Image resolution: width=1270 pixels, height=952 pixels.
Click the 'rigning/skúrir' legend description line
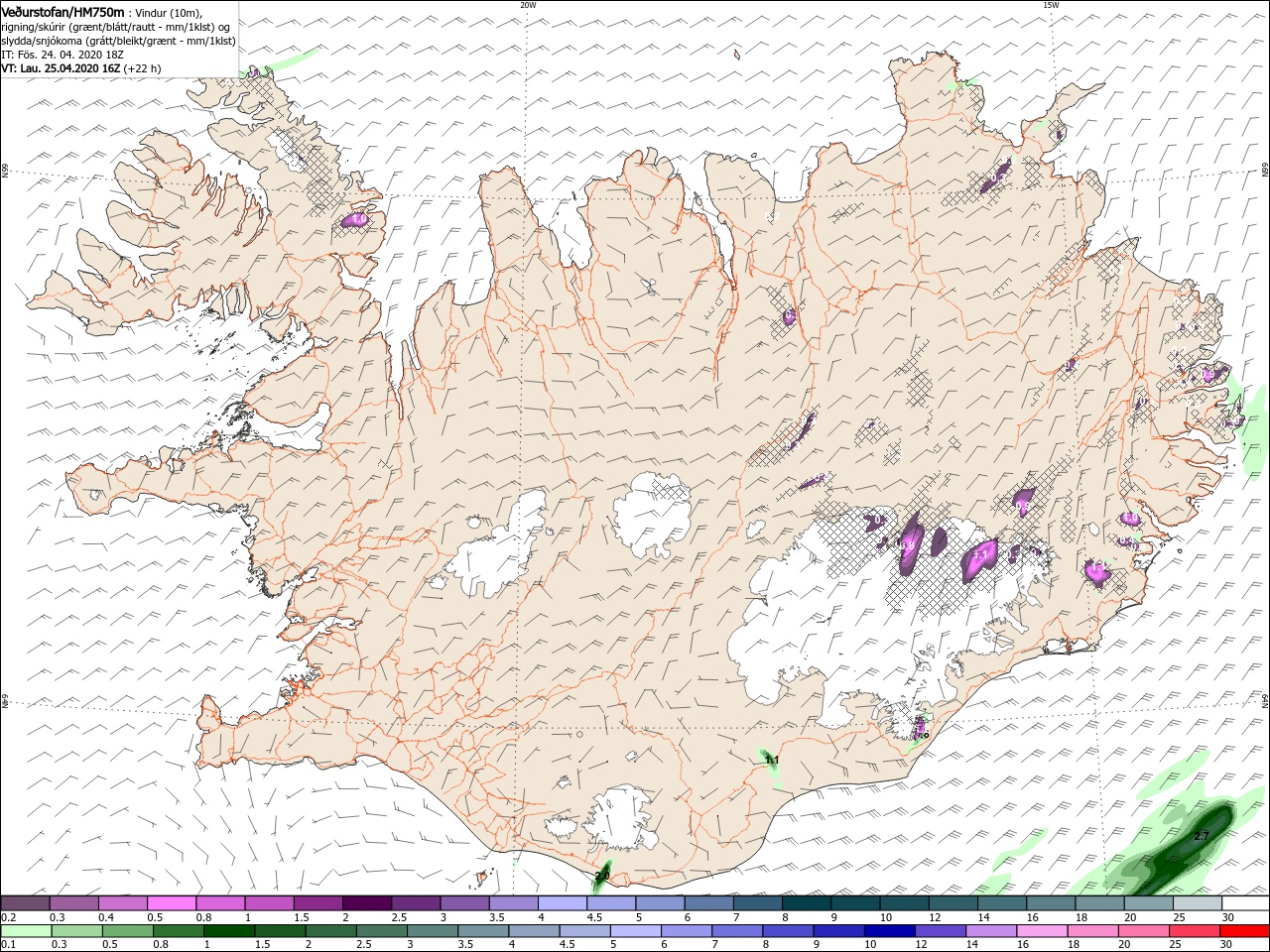(x=115, y=27)
